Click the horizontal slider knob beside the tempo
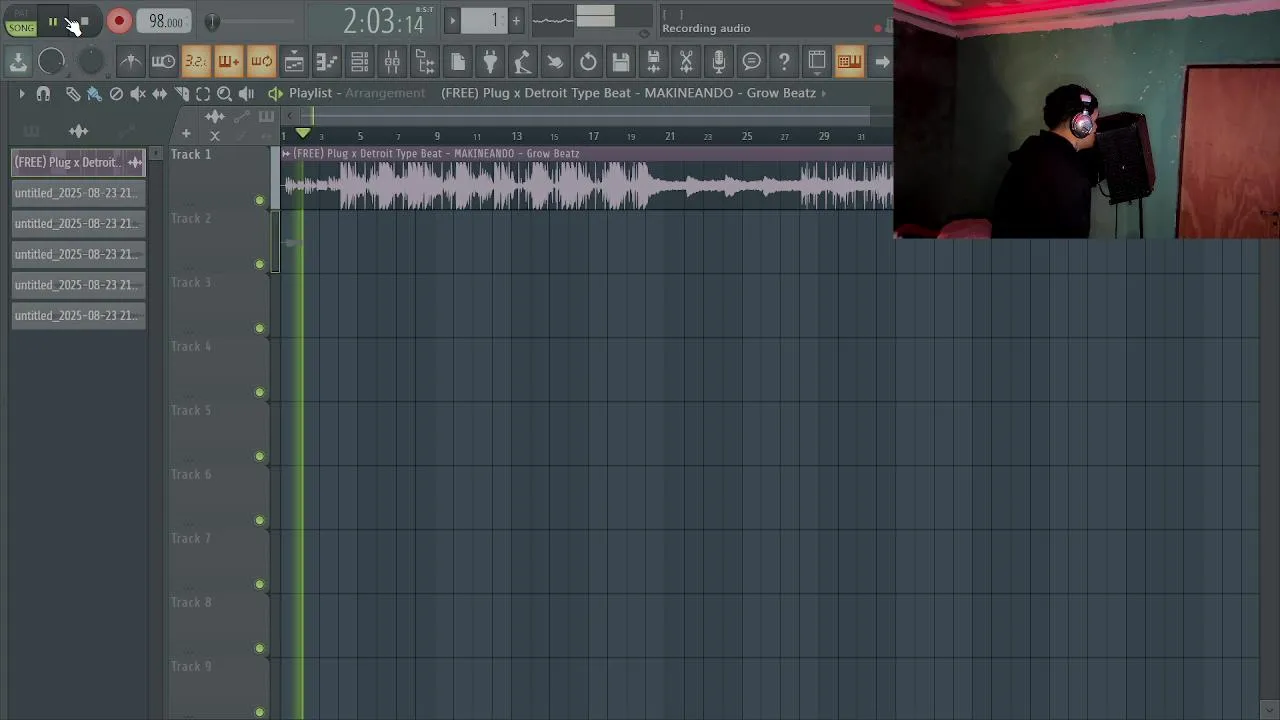The width and height of the screenshot is (1280, 720). (x=212, y=21)
